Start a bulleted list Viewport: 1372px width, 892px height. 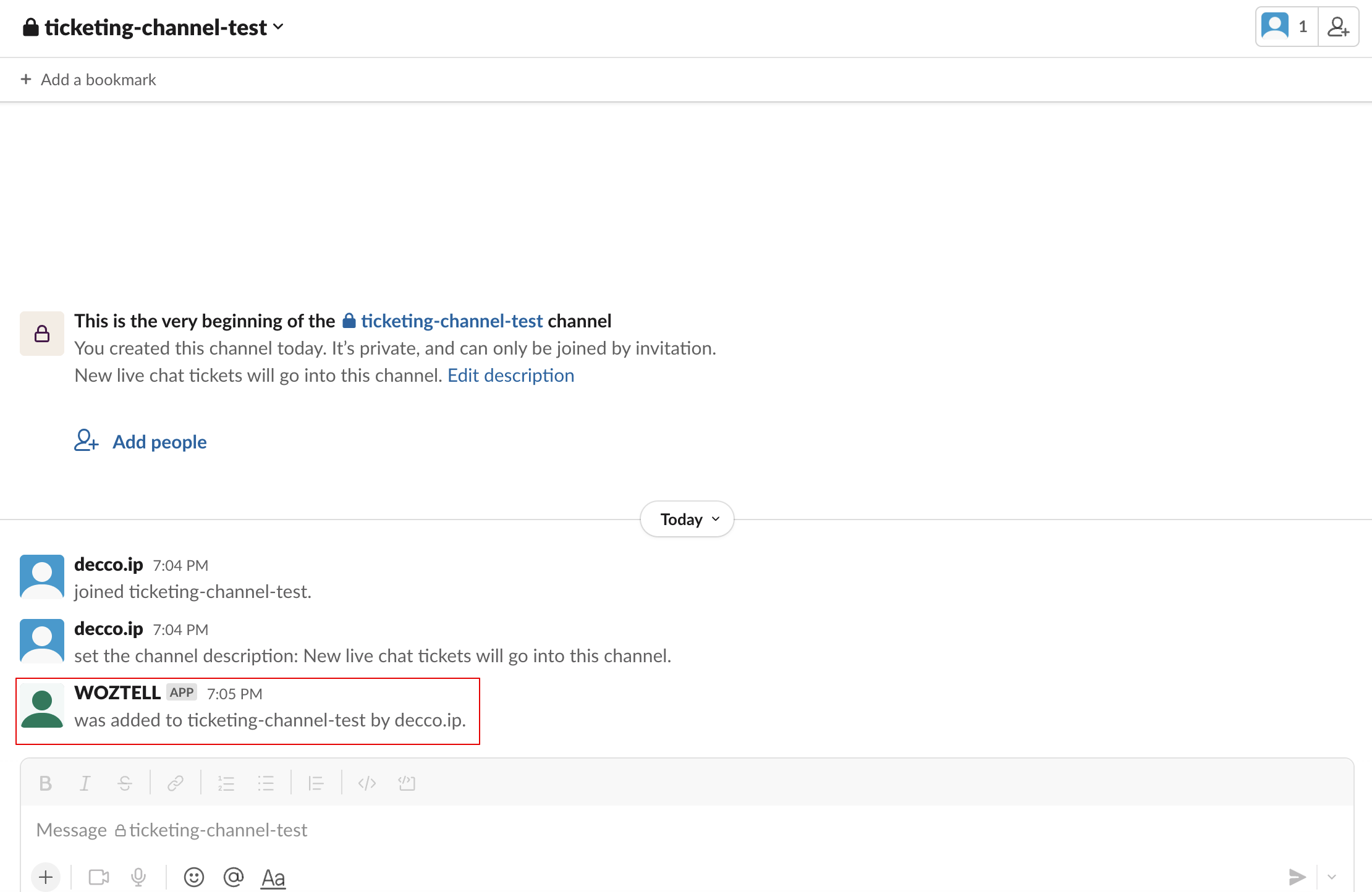pyautogui.click(x=266, y=783)
